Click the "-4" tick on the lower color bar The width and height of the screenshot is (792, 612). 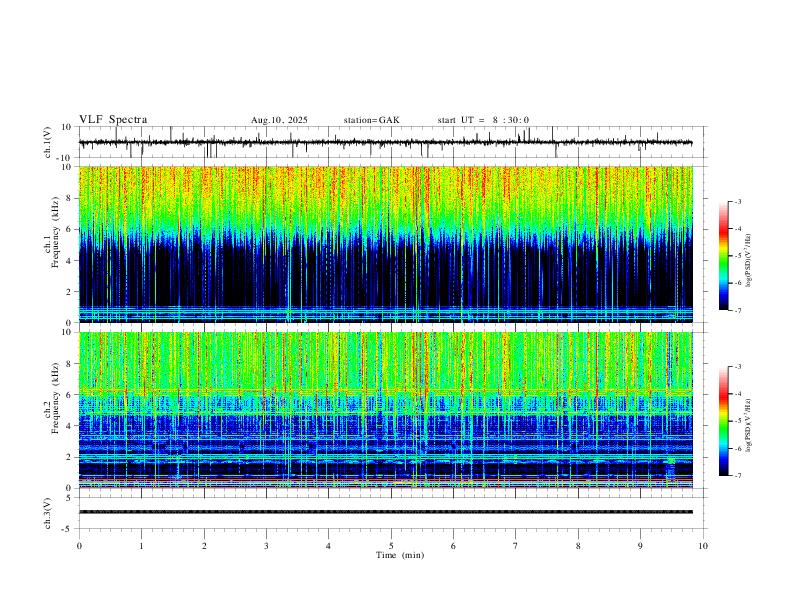737,394
